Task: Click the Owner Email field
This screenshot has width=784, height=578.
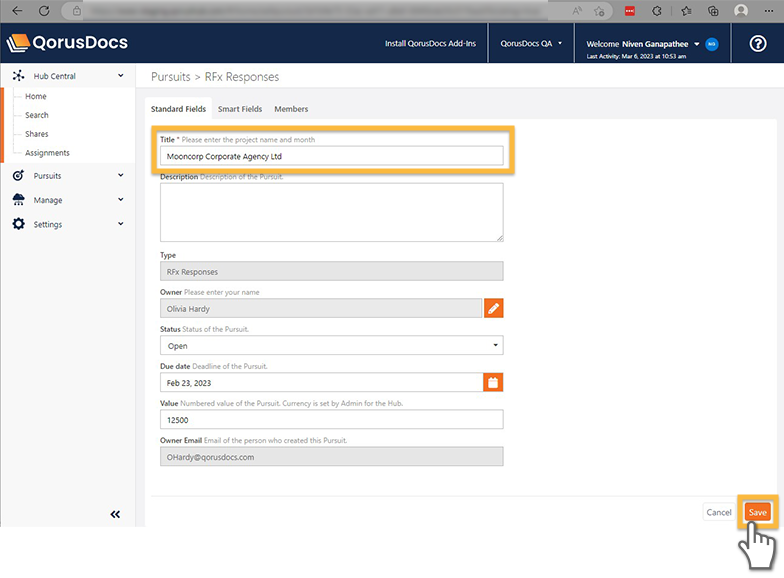Action: pos(332,456)
